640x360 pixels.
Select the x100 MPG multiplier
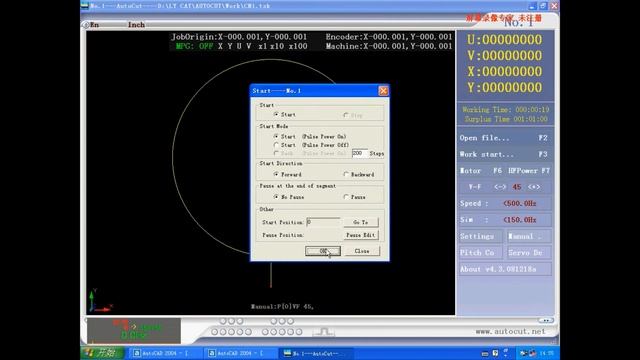click(298, 46)
